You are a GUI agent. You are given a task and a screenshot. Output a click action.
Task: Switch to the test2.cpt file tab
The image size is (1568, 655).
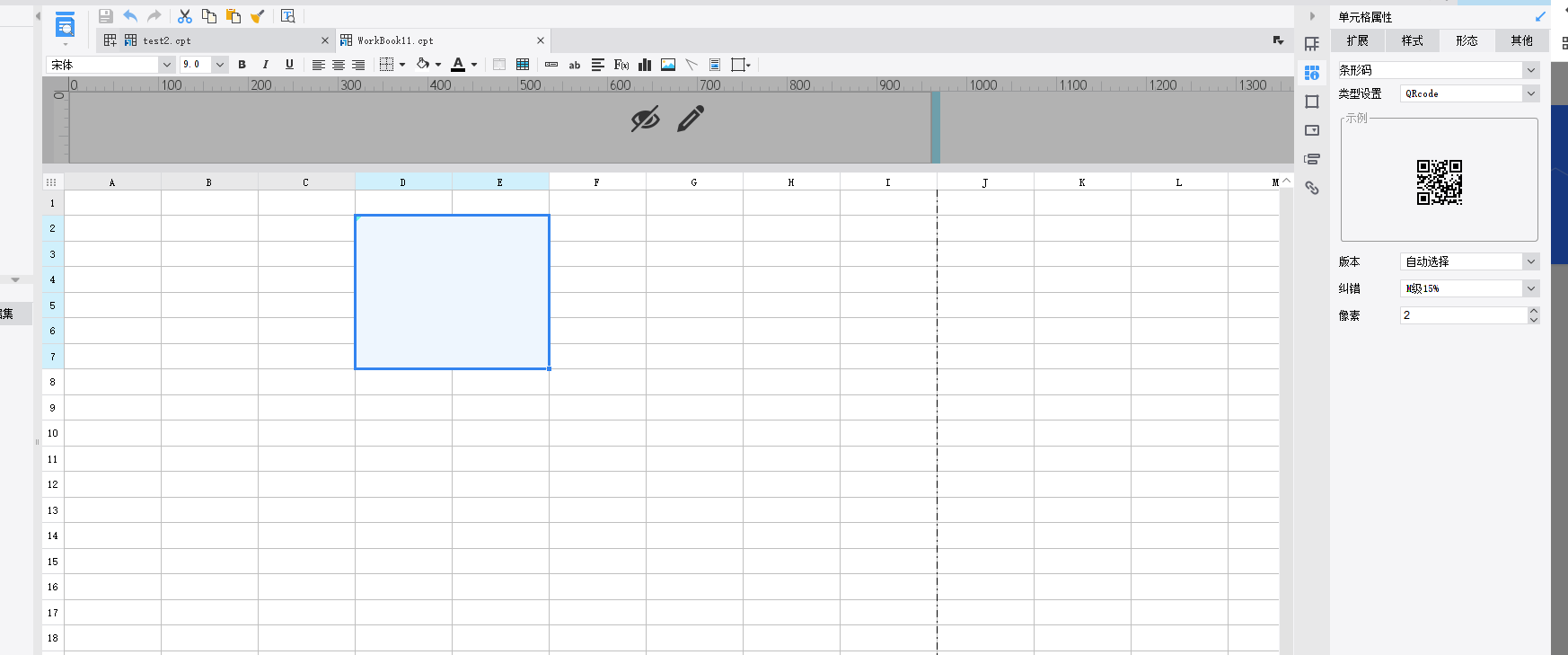167,40
